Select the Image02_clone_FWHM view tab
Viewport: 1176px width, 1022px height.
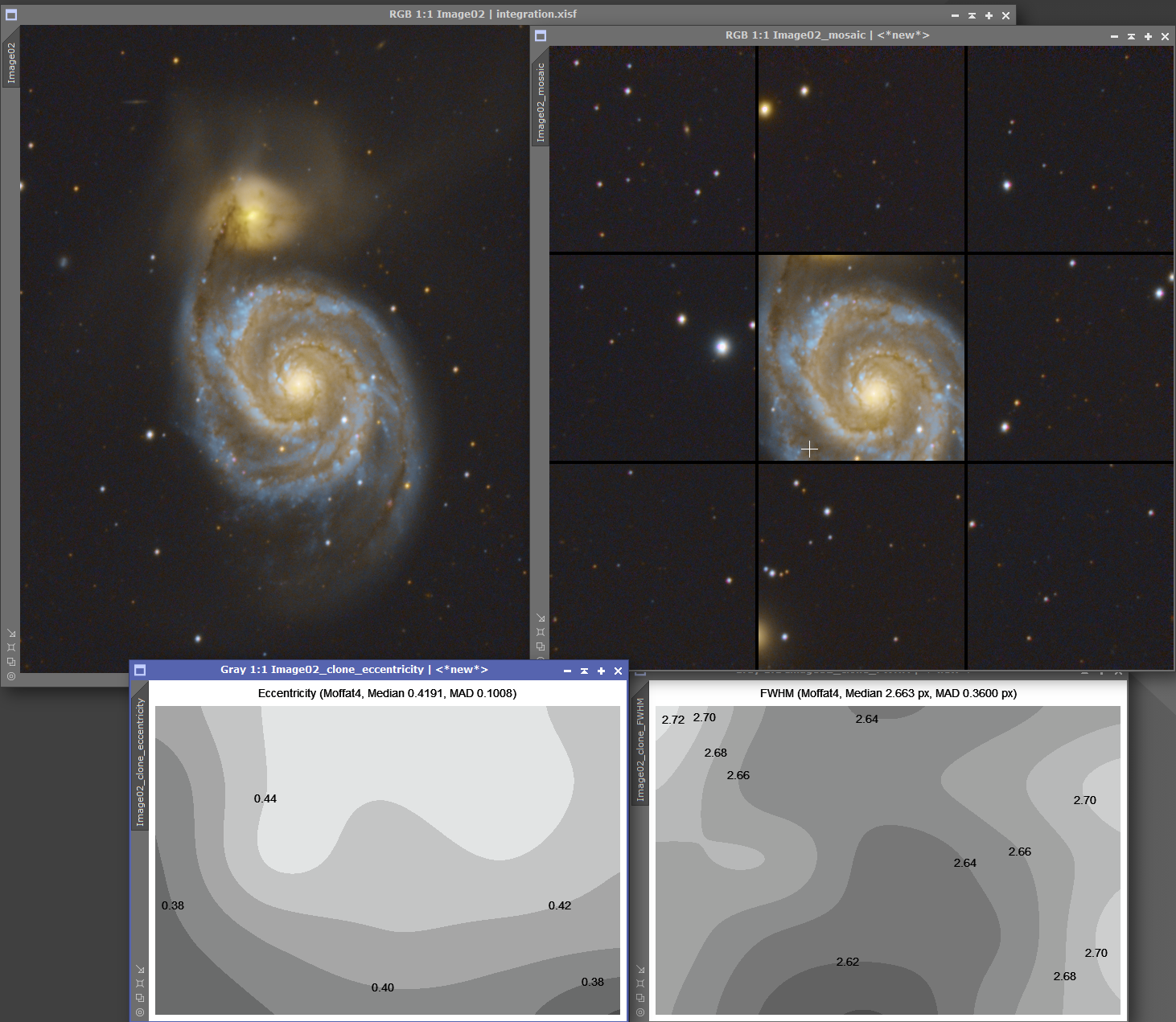640,749
